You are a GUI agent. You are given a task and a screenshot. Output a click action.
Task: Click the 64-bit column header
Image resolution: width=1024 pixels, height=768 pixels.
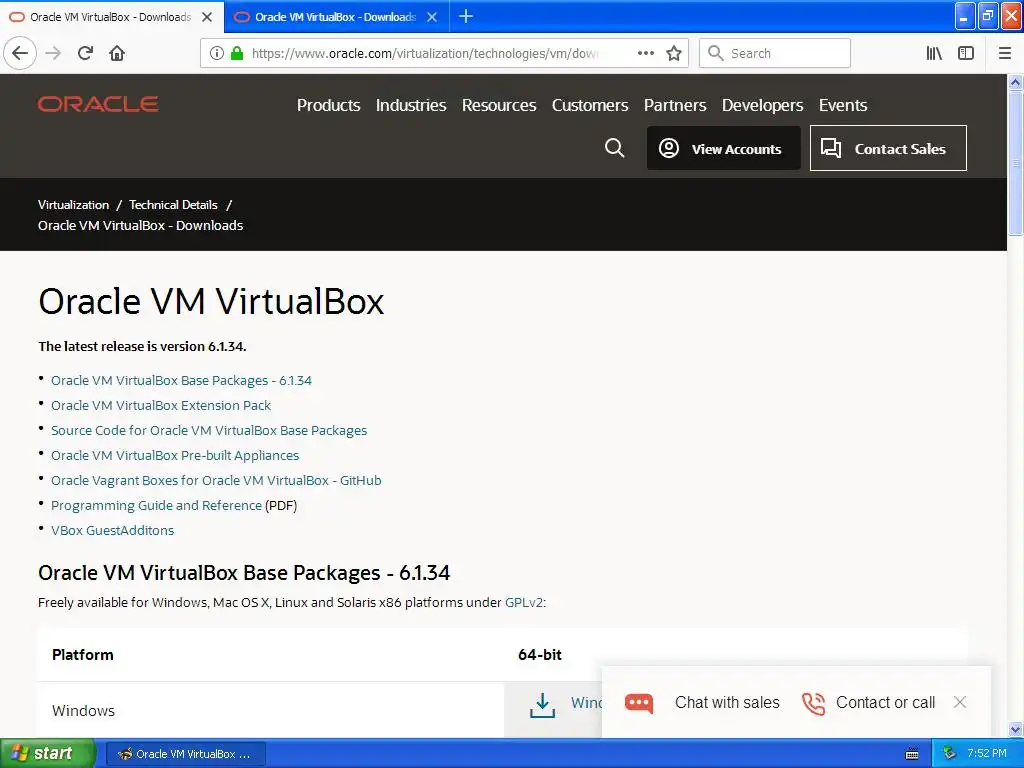coord(539,654)
